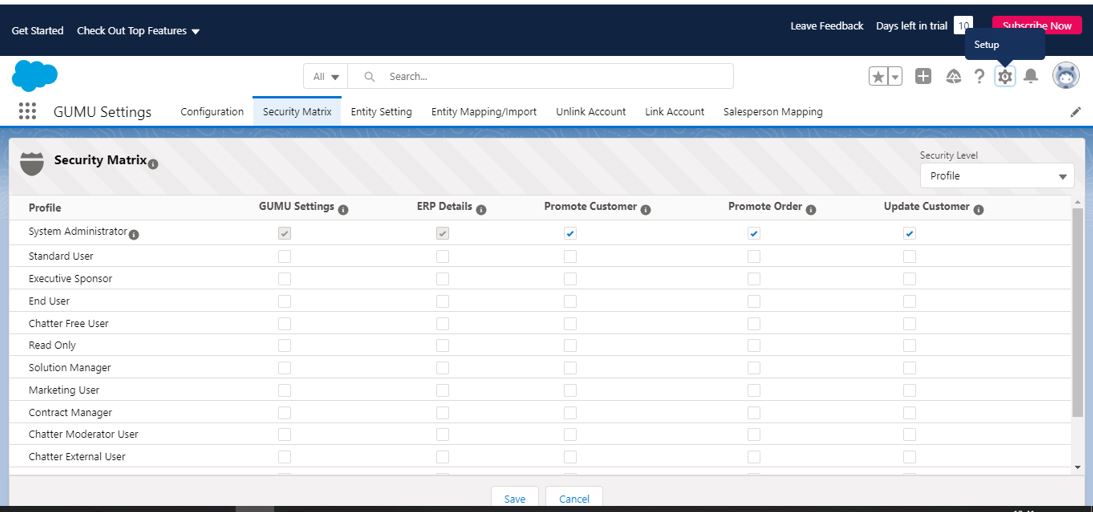
Task: Open the Entity Setting tab
Action: [381, 111]
